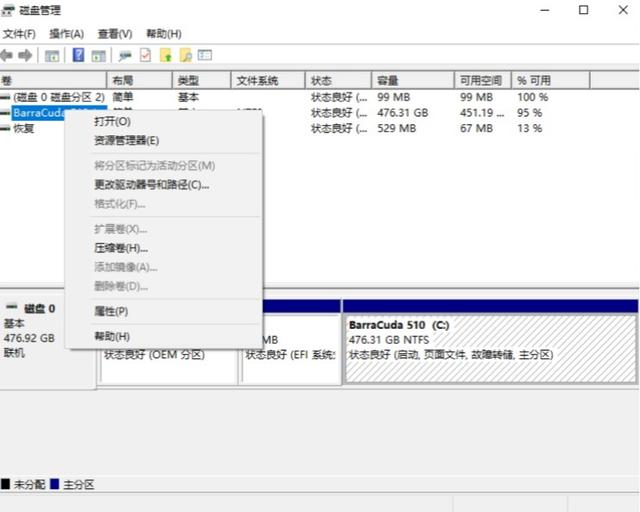Select 更改驱动器号和路径(C)... option
Viewport: 640px width, 512px height.
pyautogui.click(x=163, y=185)
